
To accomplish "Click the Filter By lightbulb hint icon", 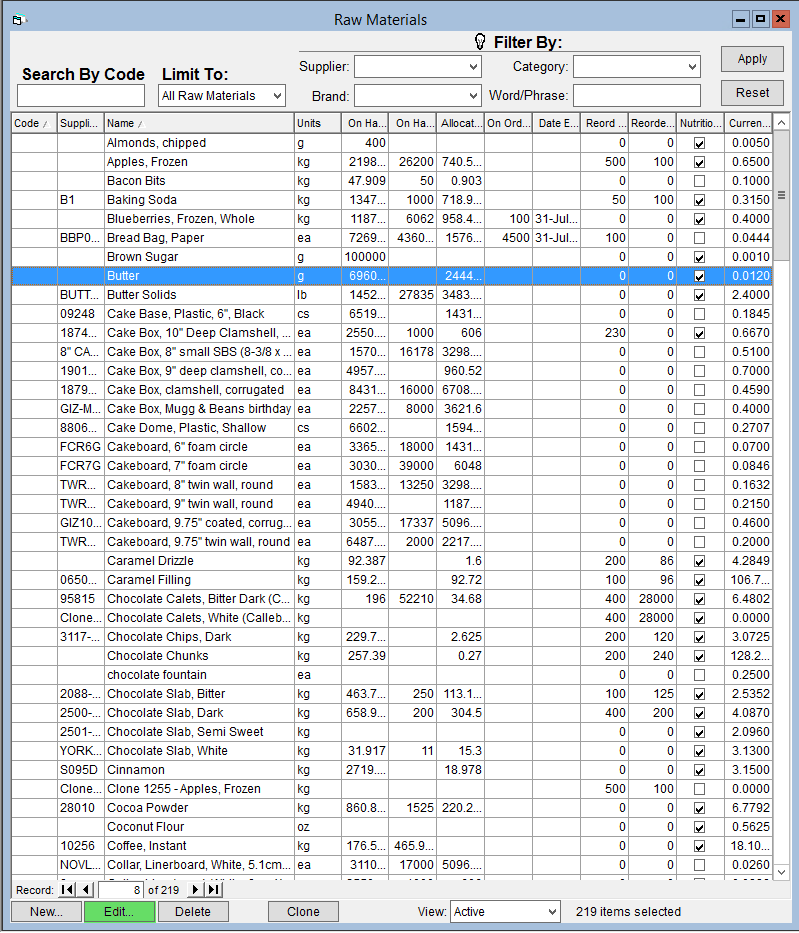I will 480,42.
